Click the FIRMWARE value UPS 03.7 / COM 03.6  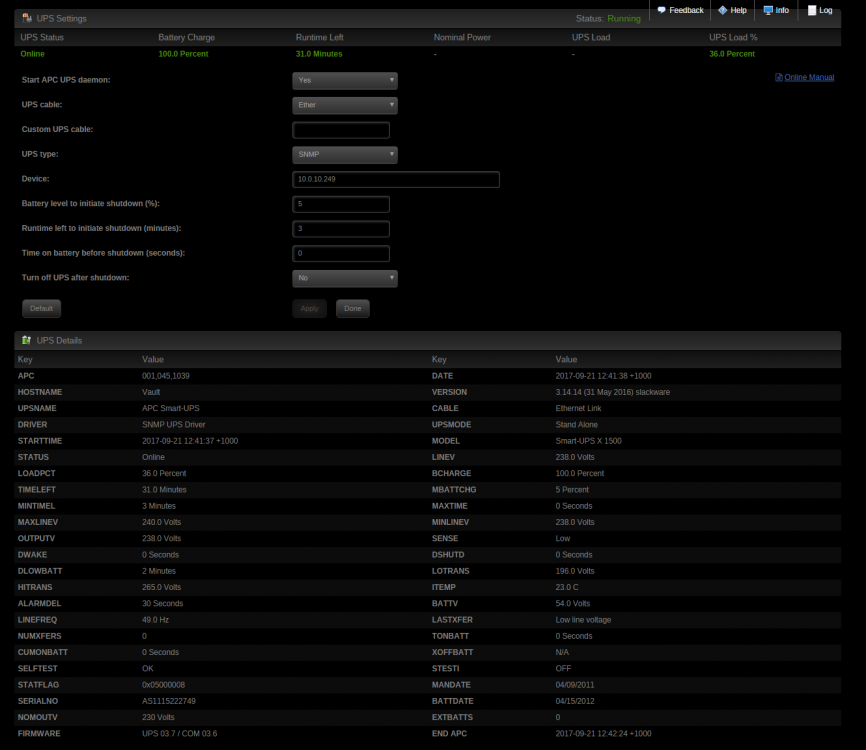[179, 734]
